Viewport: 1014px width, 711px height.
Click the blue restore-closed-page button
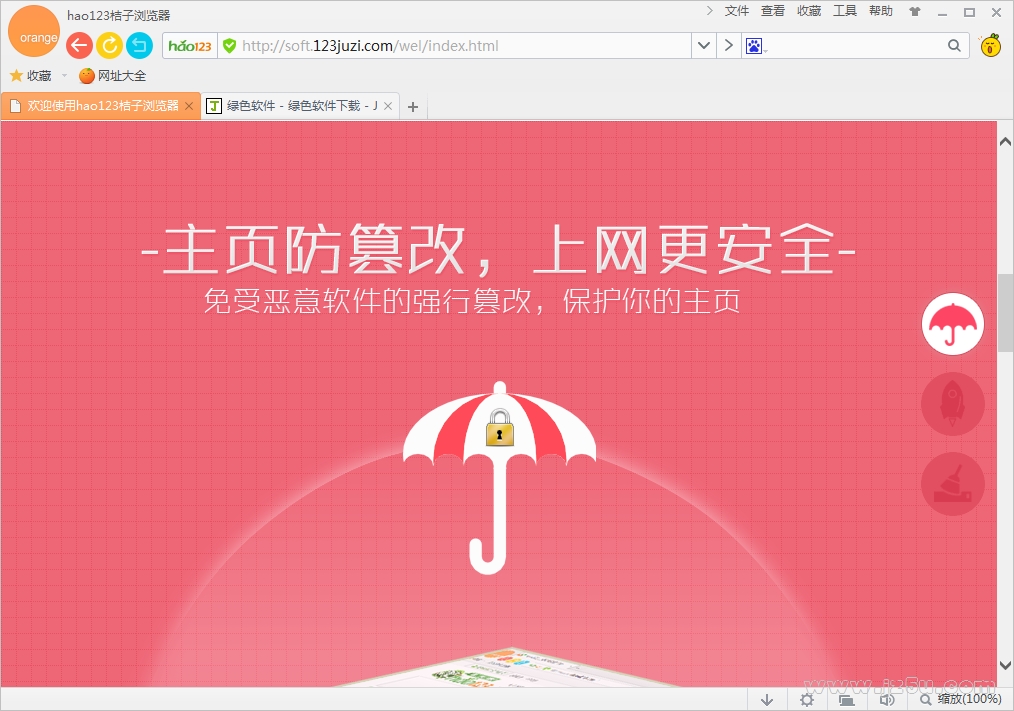click(x=139, y=45)
